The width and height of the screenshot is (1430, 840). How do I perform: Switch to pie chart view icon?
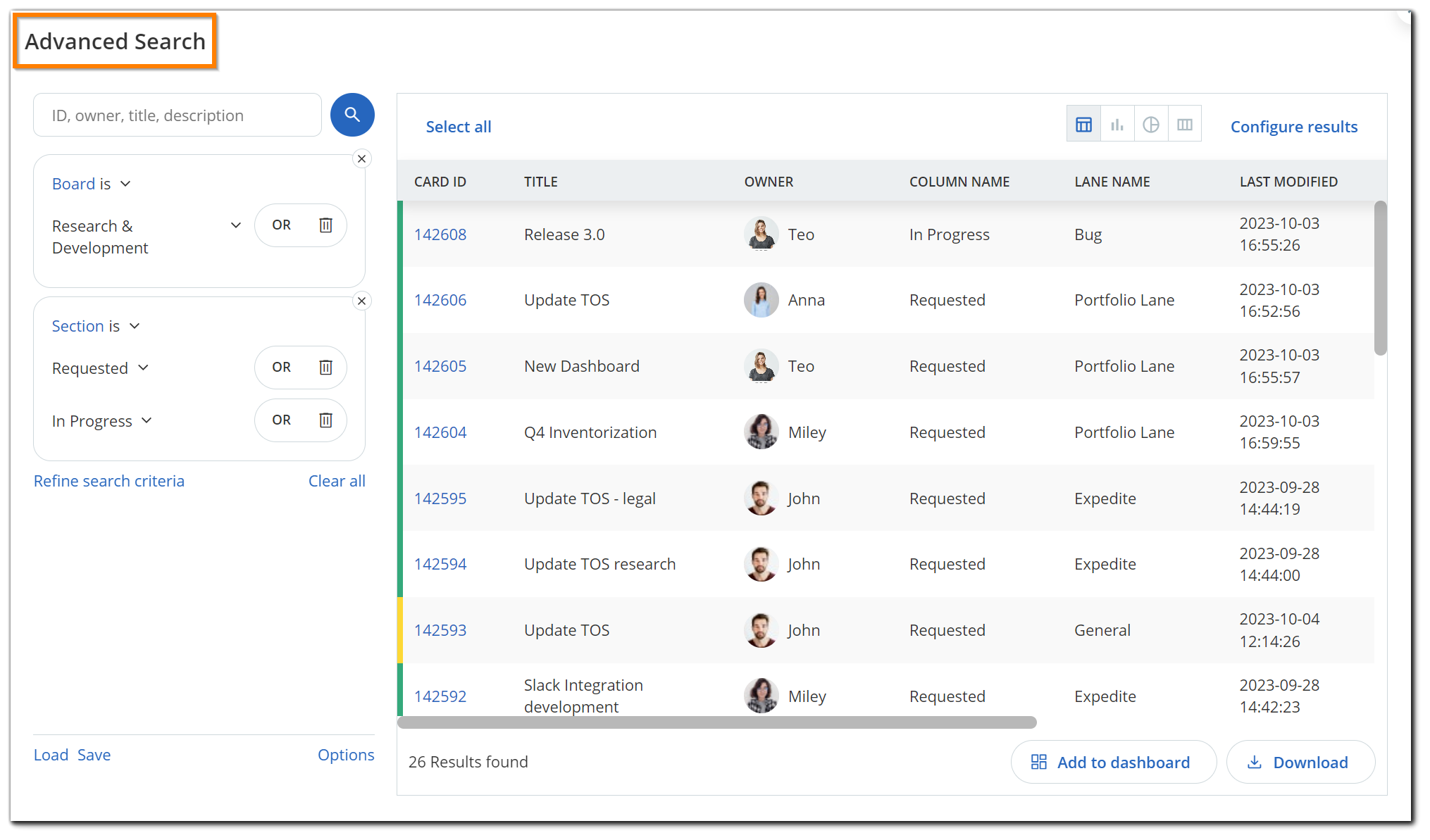(x=1151, y=125)
